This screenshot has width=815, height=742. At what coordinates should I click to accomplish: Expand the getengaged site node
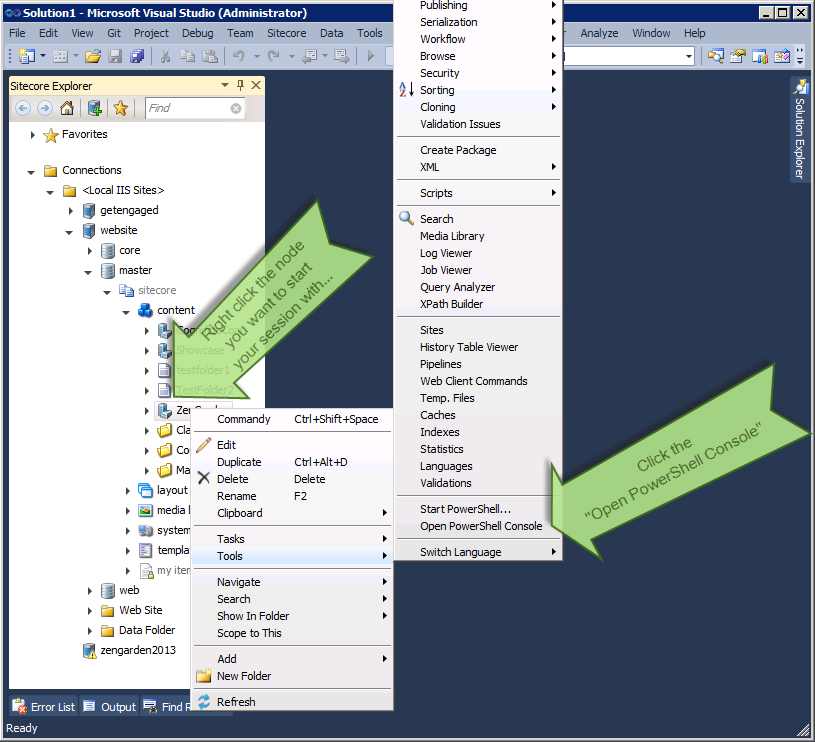pos(71,211)
